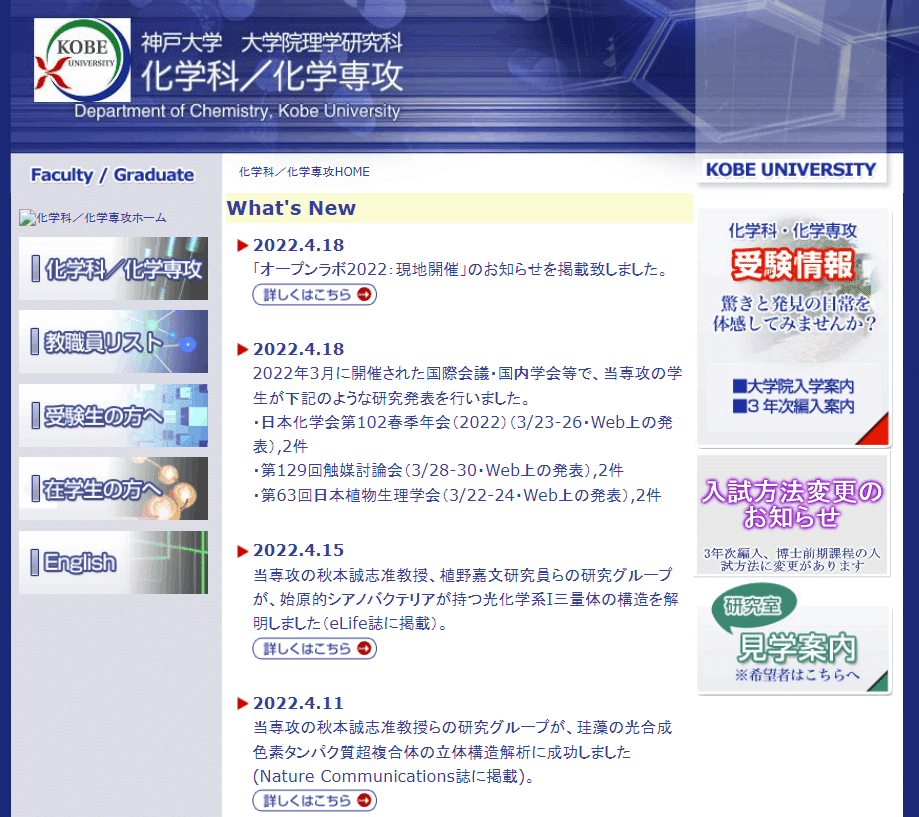The height and width of the screenshot is (817, 919).
Task: Open the 在学生の方へ sidebar menu
Action: 113,489
